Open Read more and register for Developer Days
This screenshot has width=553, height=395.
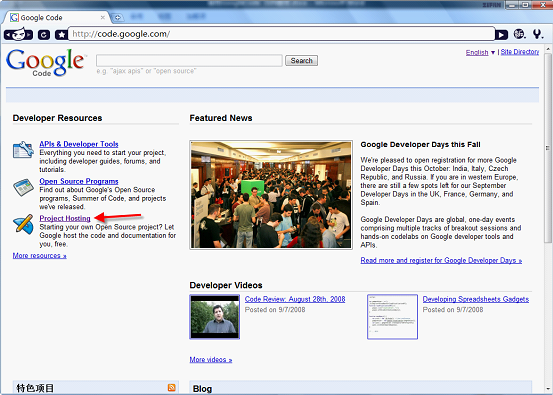(x=441, y=260)
